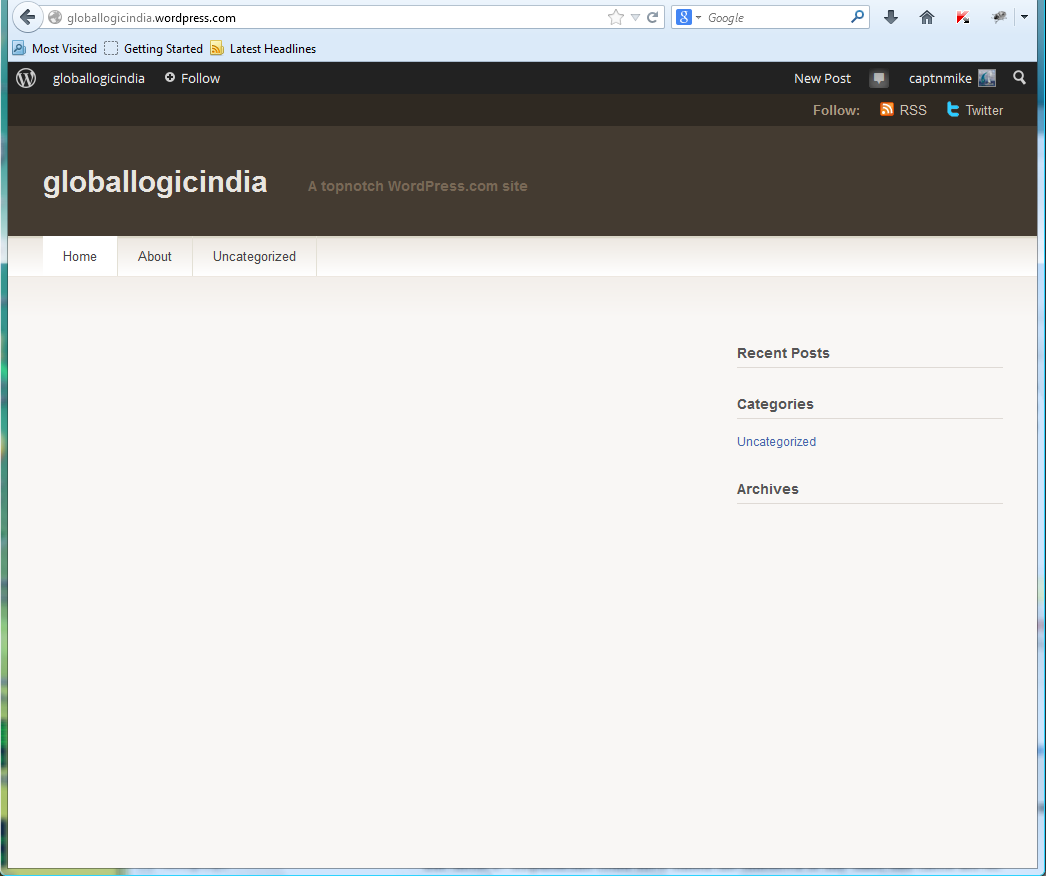This screenshot has height=876, width=1046.
Task: Click inside the Google search field
Action: click(x=775, y=17)
